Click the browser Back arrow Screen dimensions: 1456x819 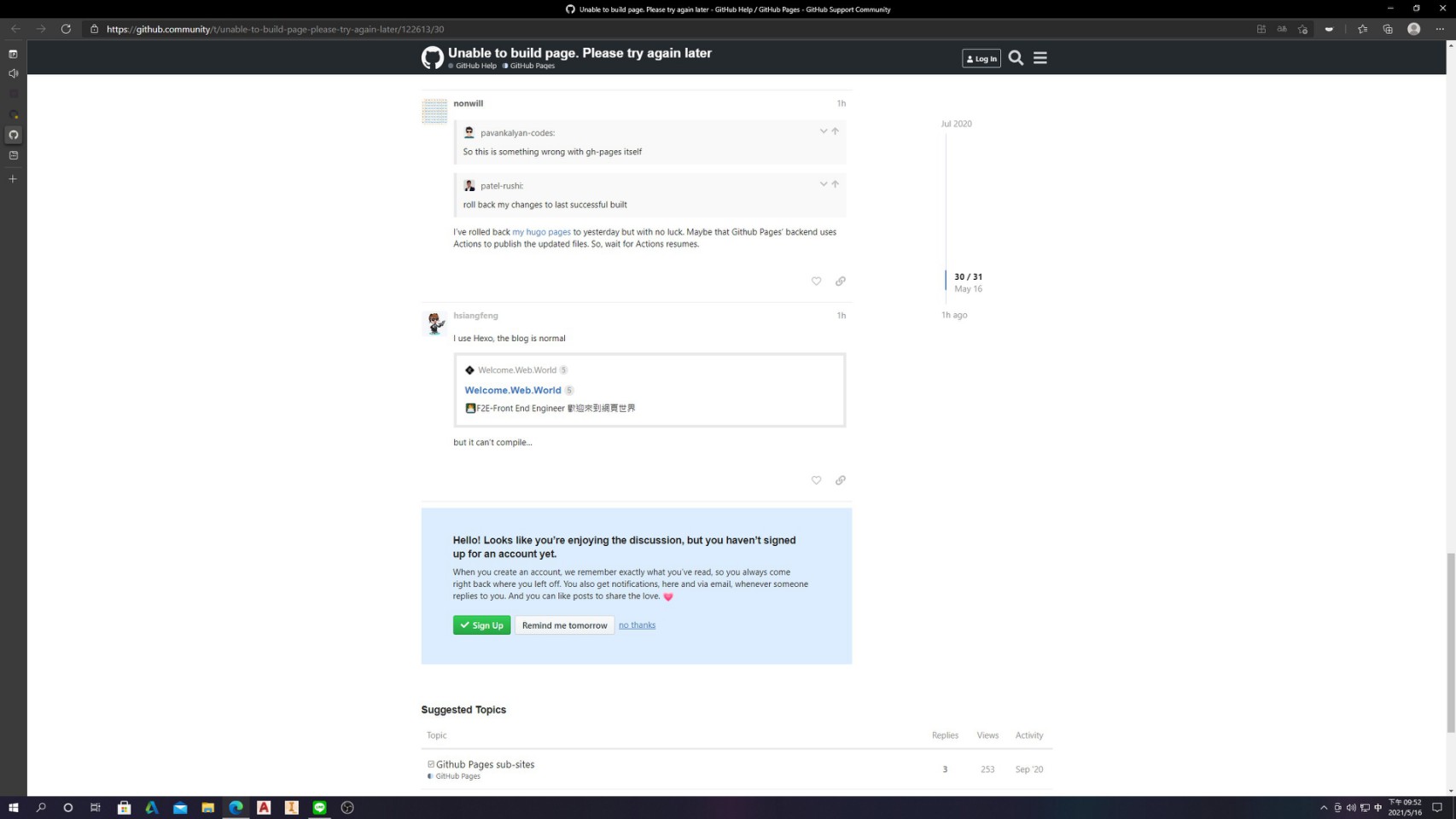(15, 29)
